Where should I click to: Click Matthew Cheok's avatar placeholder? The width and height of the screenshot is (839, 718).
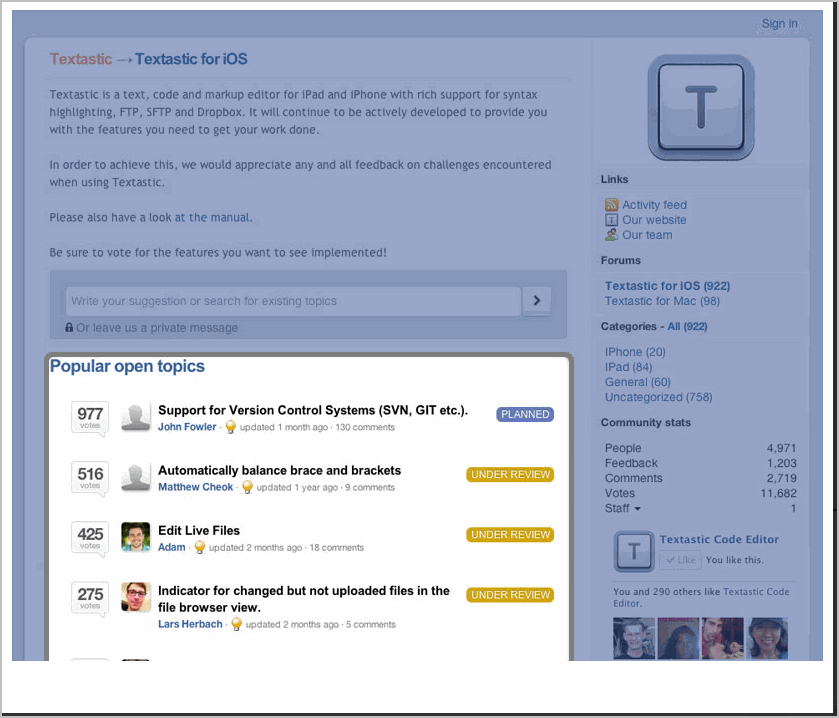pos(136,477)
